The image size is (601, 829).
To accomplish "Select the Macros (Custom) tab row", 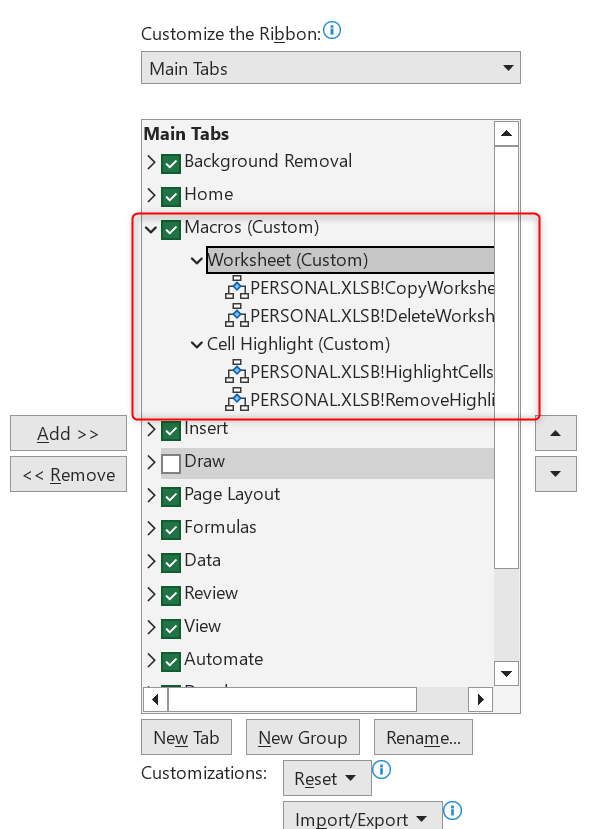I will click(x=252, y=227).
